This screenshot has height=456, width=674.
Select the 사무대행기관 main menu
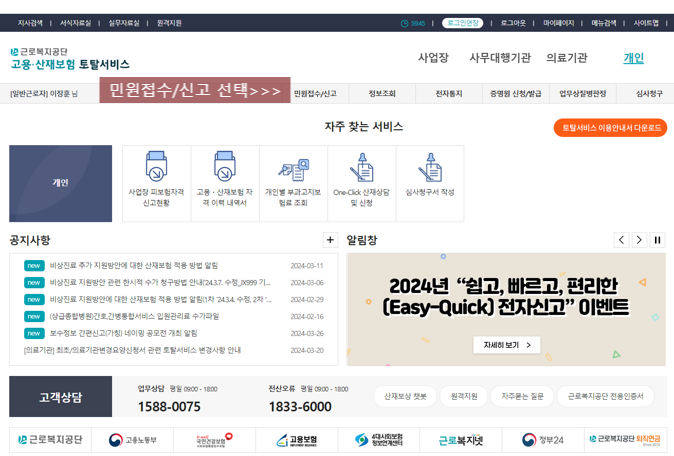(x=500, y=58)
